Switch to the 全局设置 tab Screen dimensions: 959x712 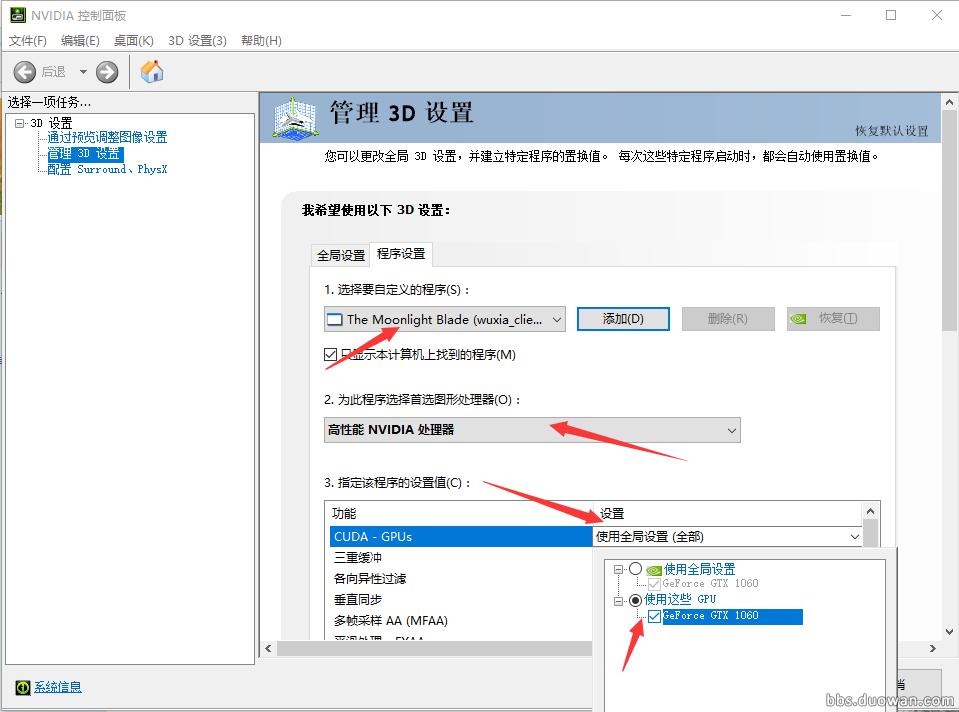click(341, 255)
